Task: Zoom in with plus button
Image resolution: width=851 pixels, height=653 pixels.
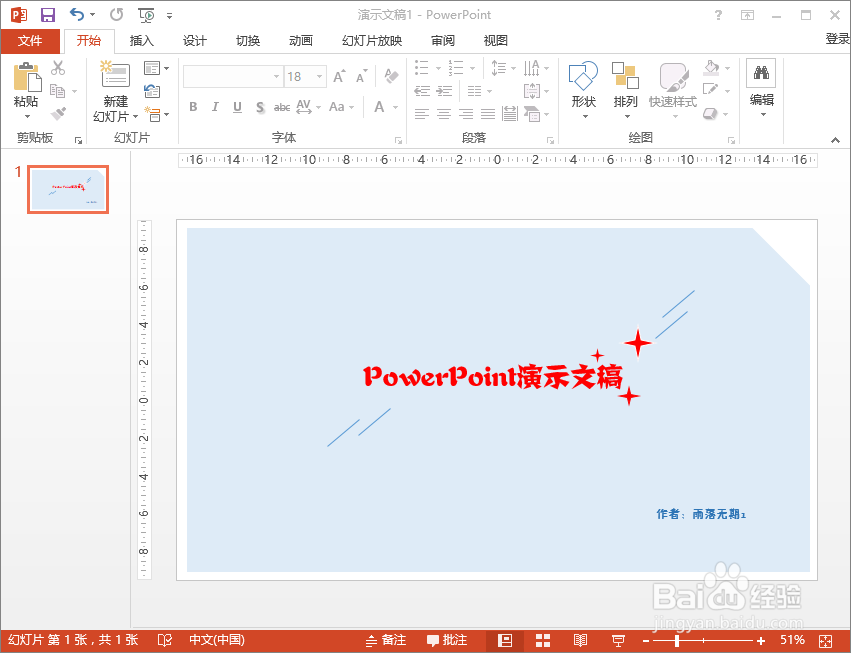Action: click(761, 641)
